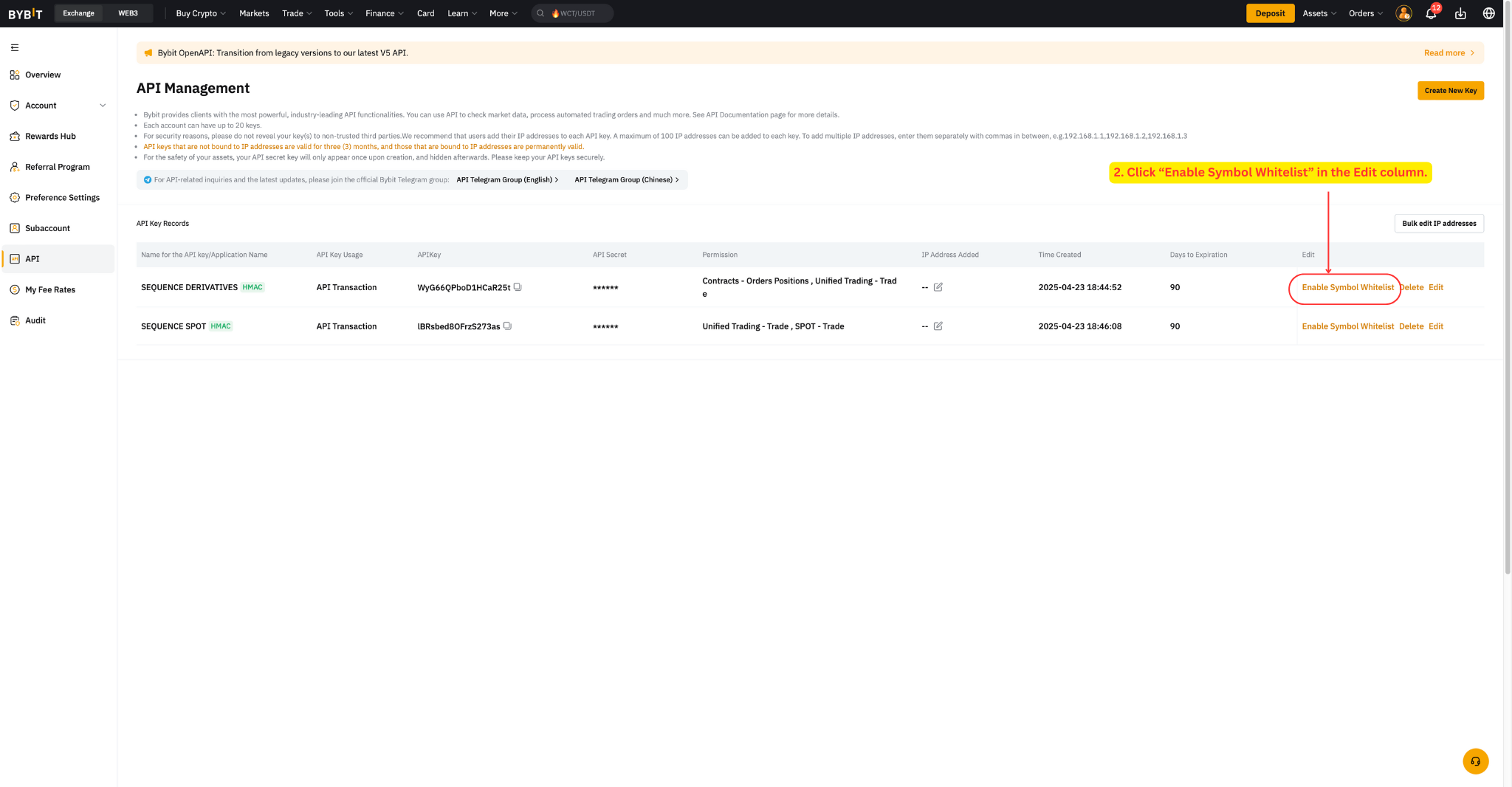Collapse the sidebar menu icon
This screenshot has width=1512, height=787.
(15, 47)
